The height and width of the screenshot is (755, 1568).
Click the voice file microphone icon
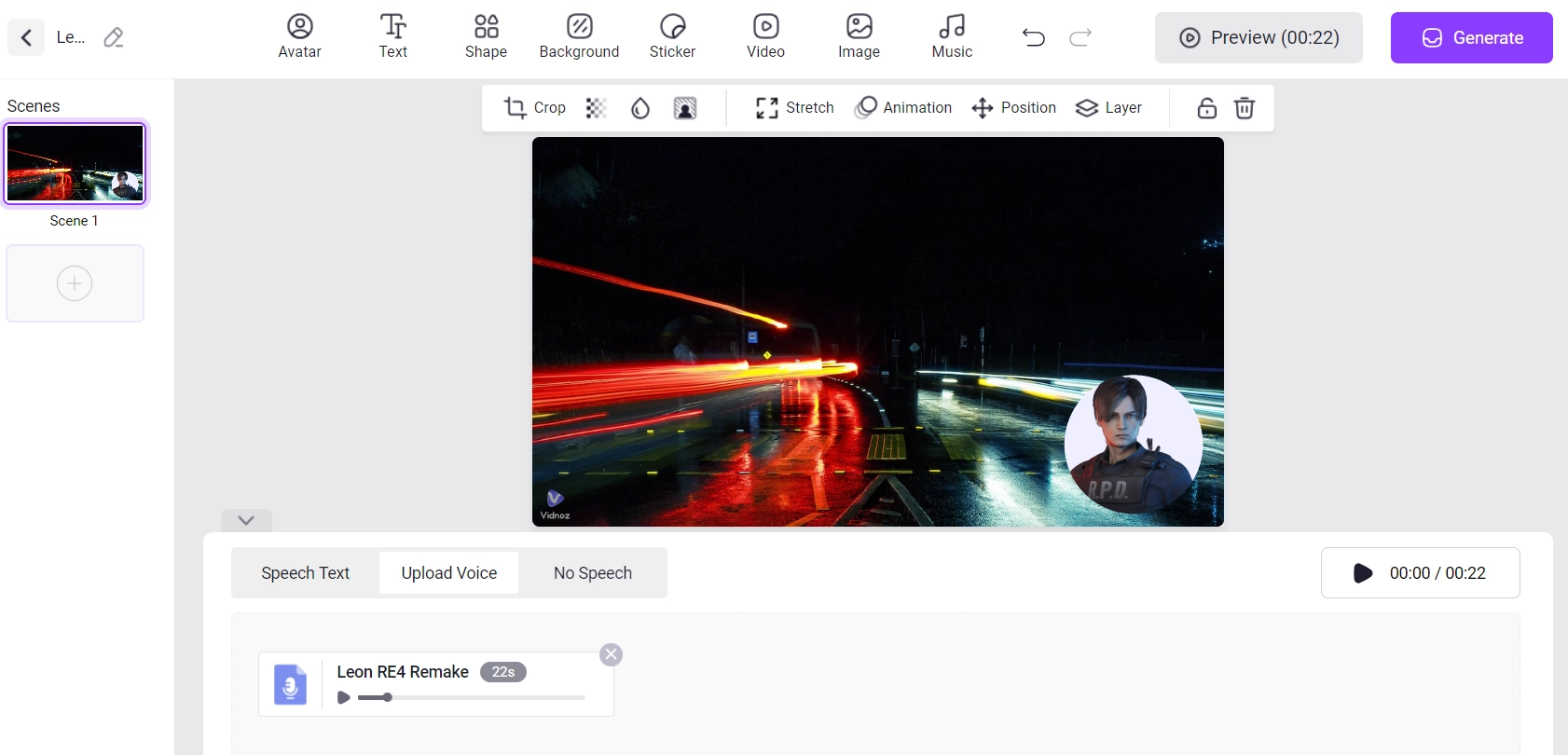(290, 684)
